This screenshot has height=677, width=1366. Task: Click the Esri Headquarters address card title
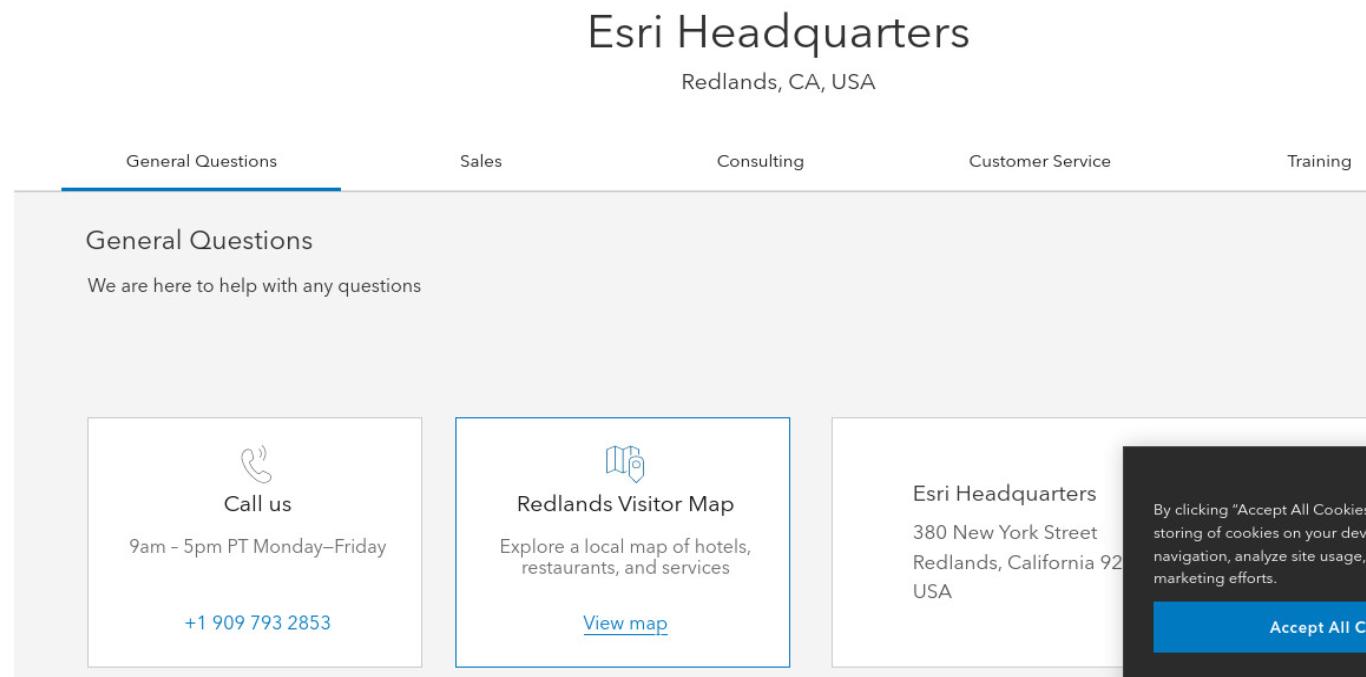pyautogui.click(x=1005, y=493)
